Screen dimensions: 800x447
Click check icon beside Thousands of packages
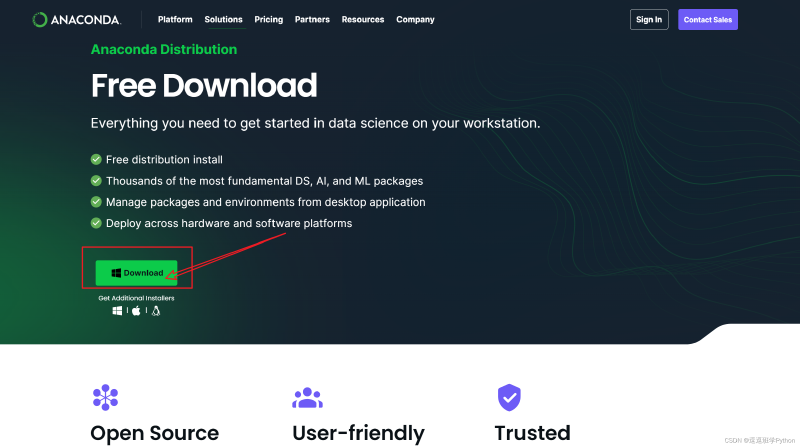pyautogui.click(x=96, y=181)
